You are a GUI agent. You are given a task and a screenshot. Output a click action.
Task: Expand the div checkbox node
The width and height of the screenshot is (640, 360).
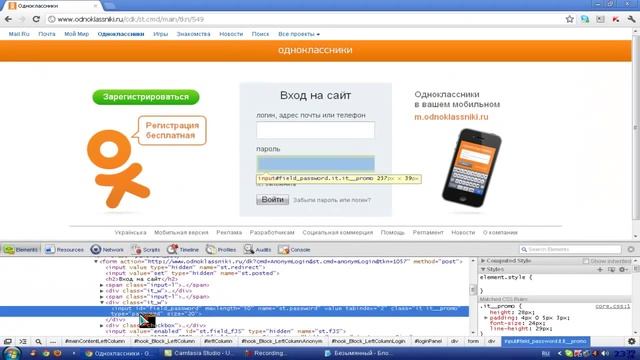[x=102, y=326]
